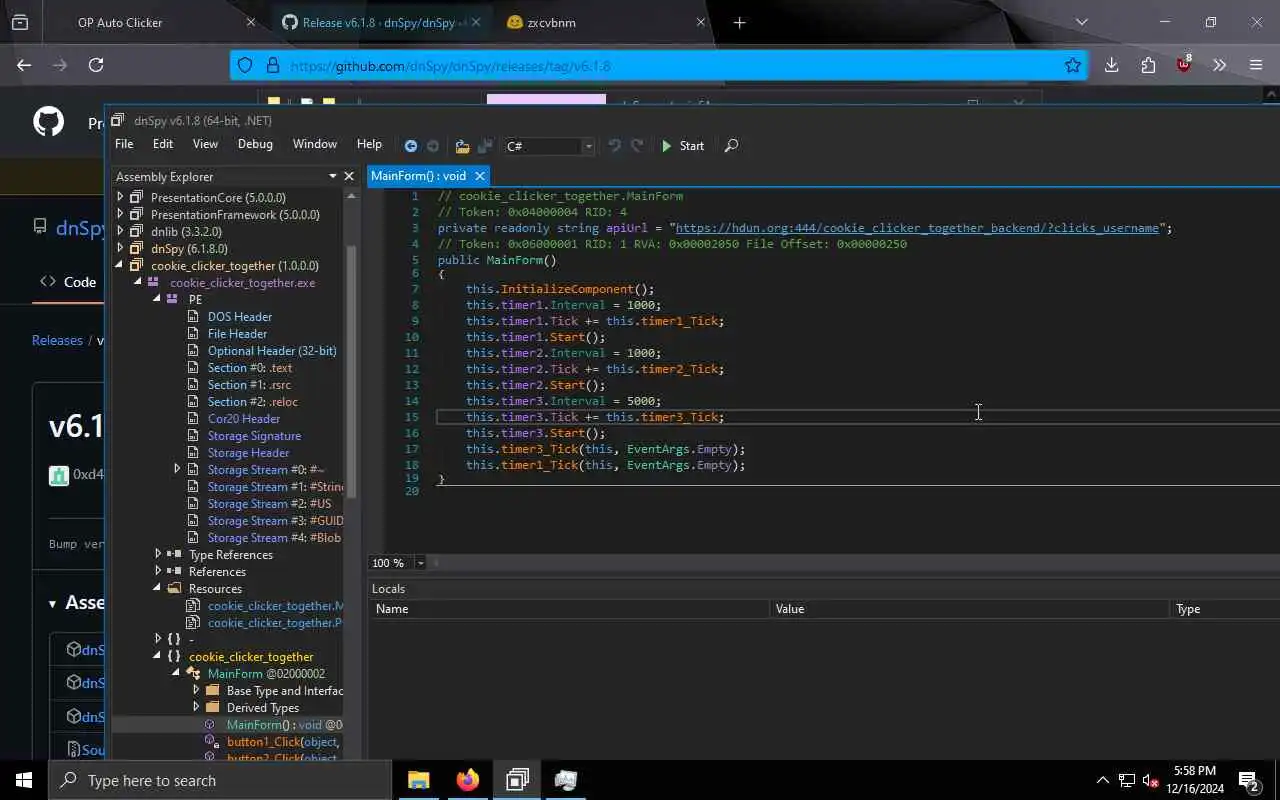Select Section #2: .reloc

pos(253,402)
